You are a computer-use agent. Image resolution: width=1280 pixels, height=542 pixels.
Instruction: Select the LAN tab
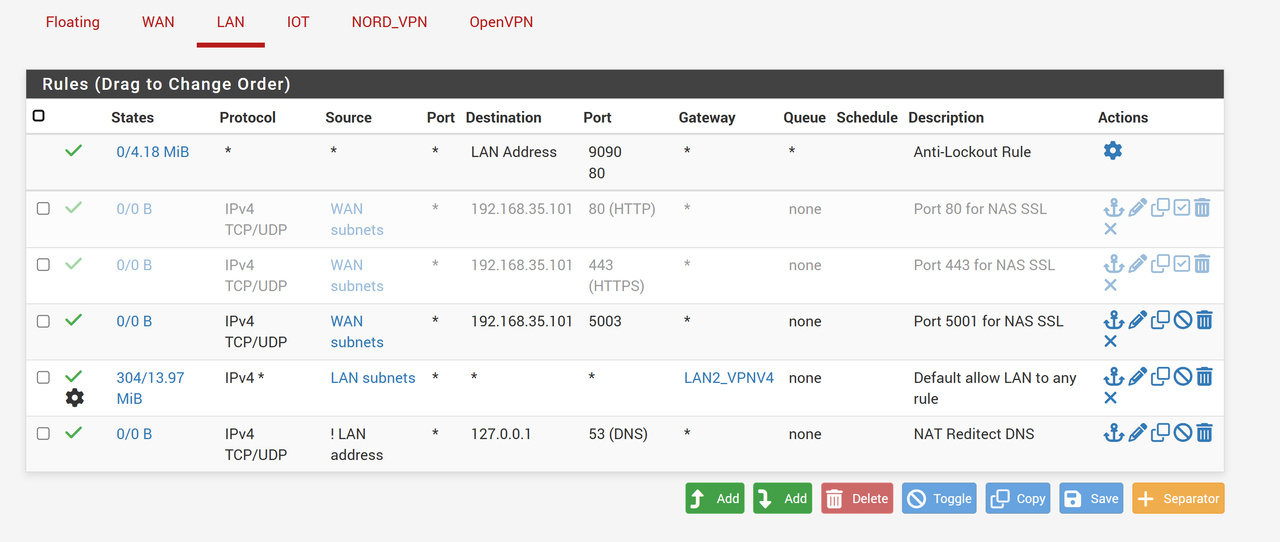pyautogui.click(x=230, y=22)
